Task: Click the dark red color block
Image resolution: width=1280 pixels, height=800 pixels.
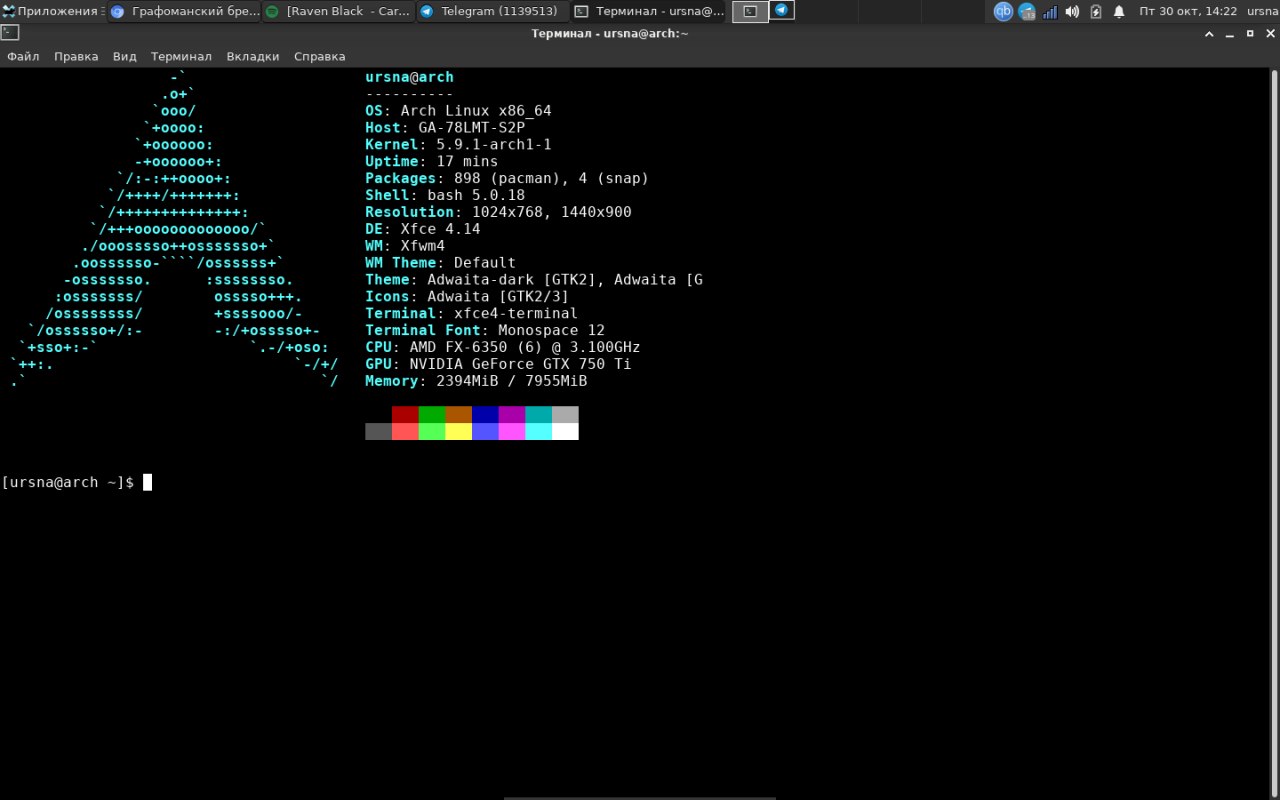Action: [x=405, y=414]
